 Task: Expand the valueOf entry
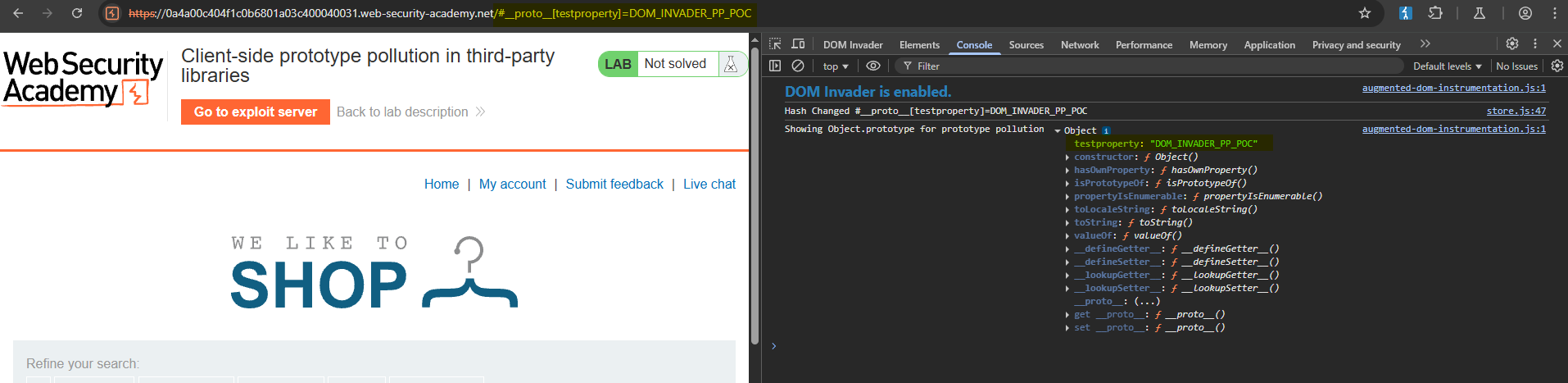point(1067,236)
